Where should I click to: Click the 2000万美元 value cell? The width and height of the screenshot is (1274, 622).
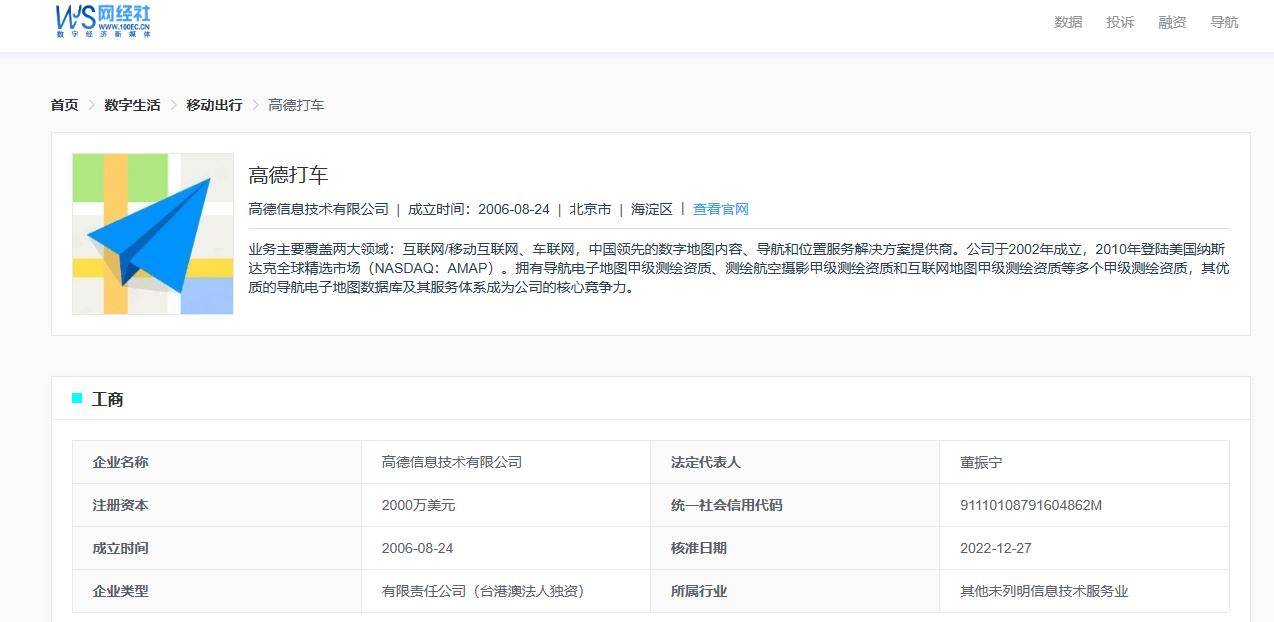click(506, 505)
